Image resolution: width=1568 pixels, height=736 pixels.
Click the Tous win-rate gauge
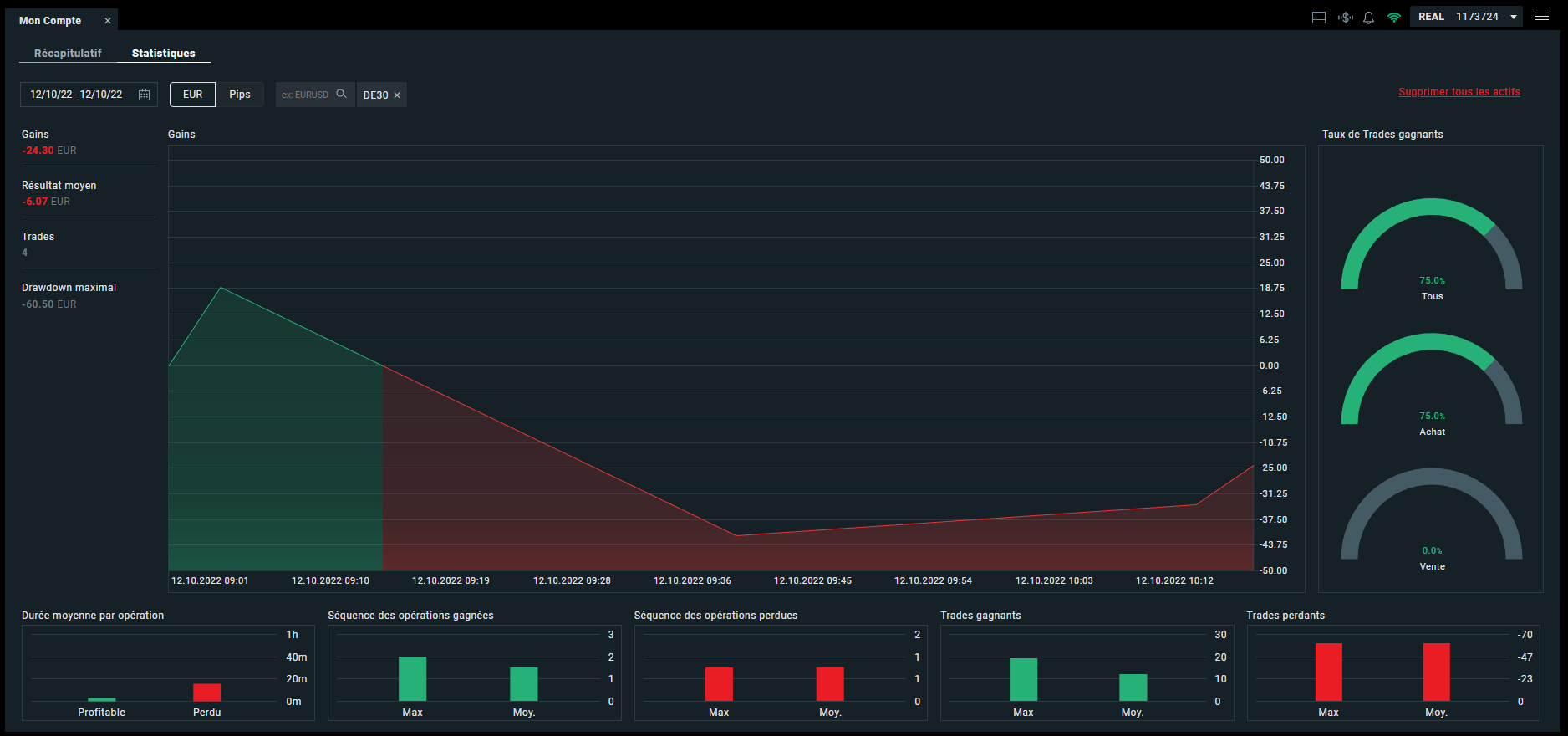pos(1432,247)
